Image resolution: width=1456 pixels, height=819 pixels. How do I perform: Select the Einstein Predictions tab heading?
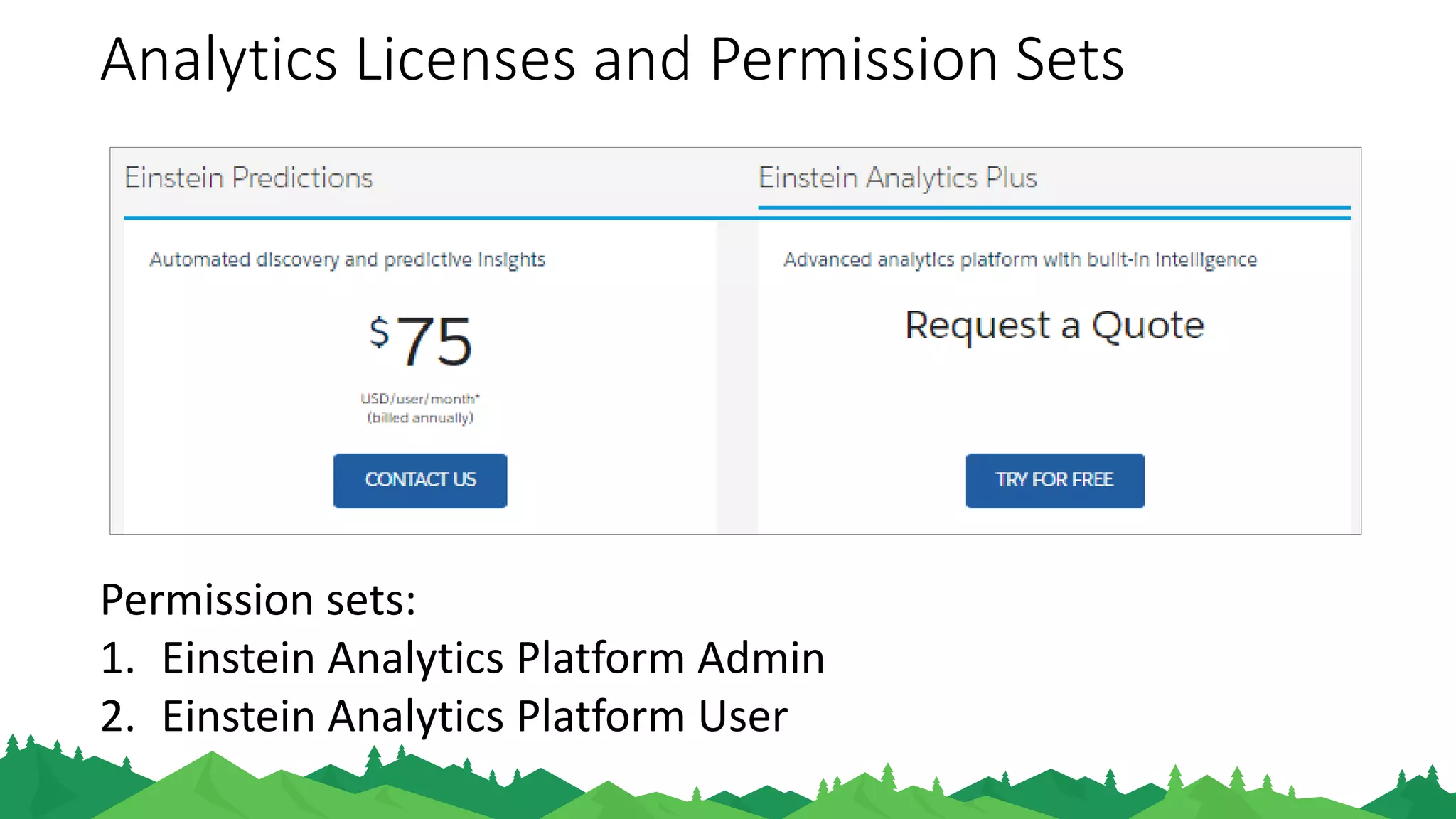pos(249,178)
